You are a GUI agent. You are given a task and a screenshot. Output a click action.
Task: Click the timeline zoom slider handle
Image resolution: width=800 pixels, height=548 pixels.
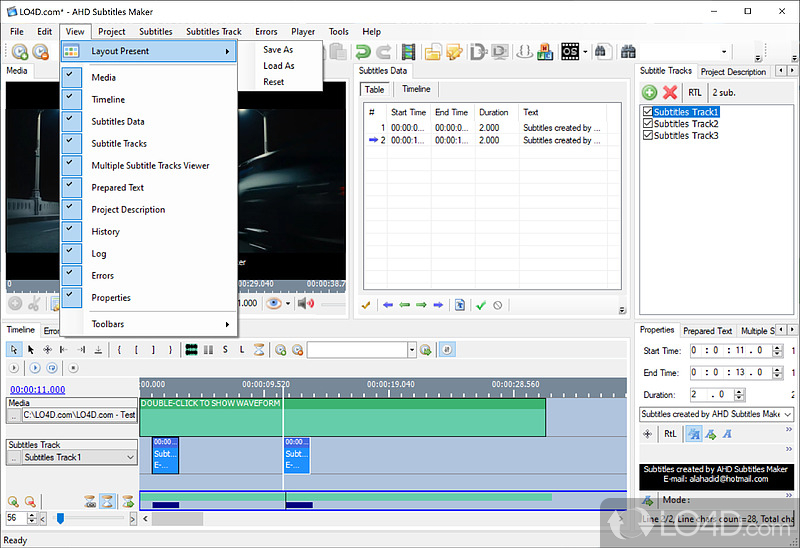tap(60, 518)
